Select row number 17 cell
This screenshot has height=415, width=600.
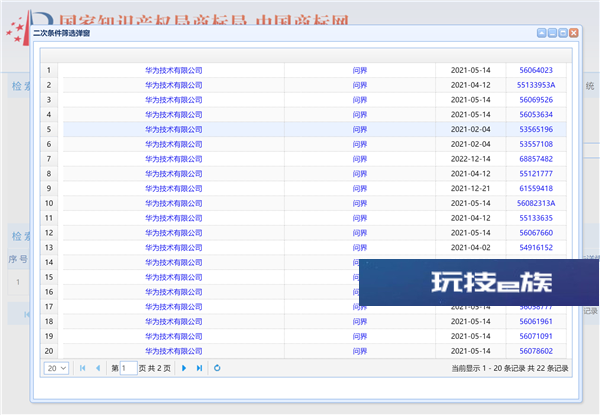pos(49,307)
